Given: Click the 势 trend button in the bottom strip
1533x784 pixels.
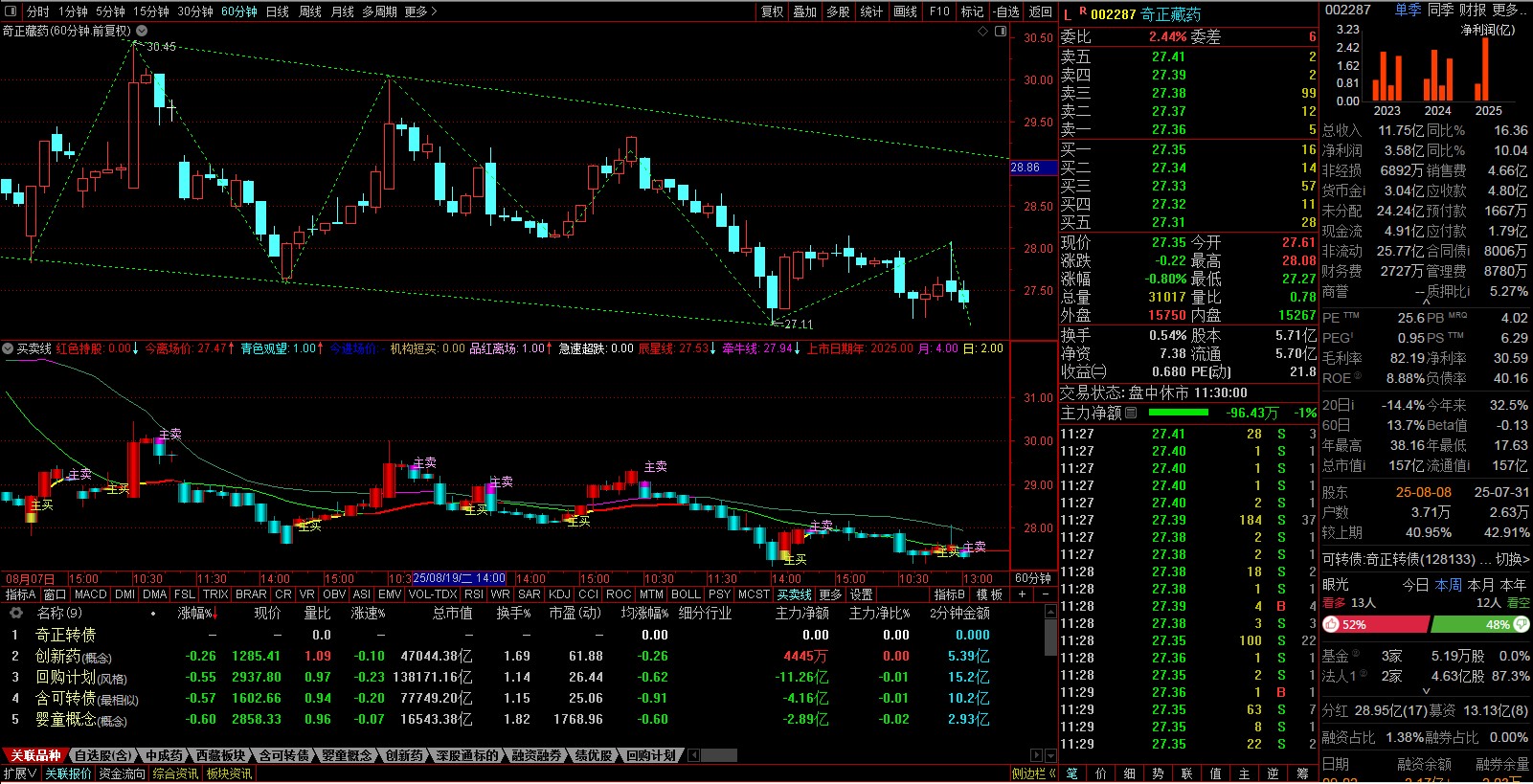Looking at the screenshot, I should point(1158,773).
